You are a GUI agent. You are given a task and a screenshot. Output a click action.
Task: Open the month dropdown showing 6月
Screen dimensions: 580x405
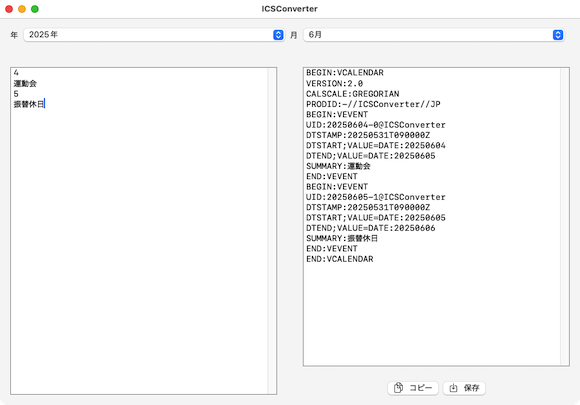pyautogui.click(x=434, y=35)
